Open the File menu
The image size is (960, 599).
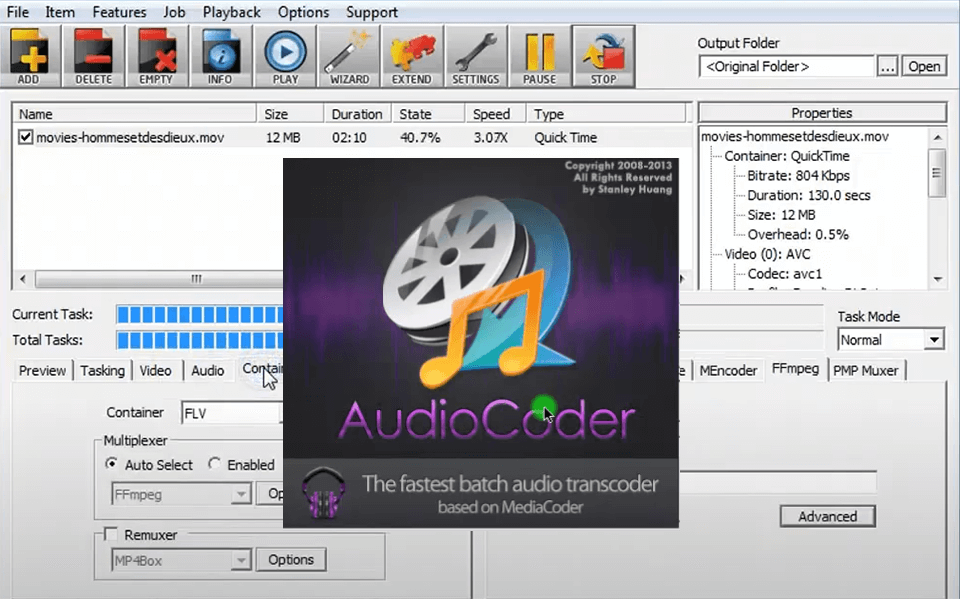click(x=17, y=12)
